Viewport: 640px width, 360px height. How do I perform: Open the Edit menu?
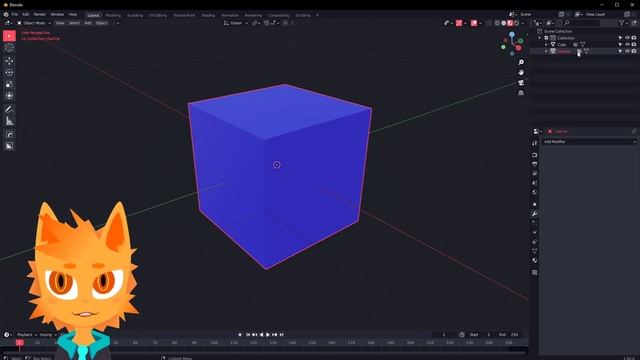coord(25,14)
